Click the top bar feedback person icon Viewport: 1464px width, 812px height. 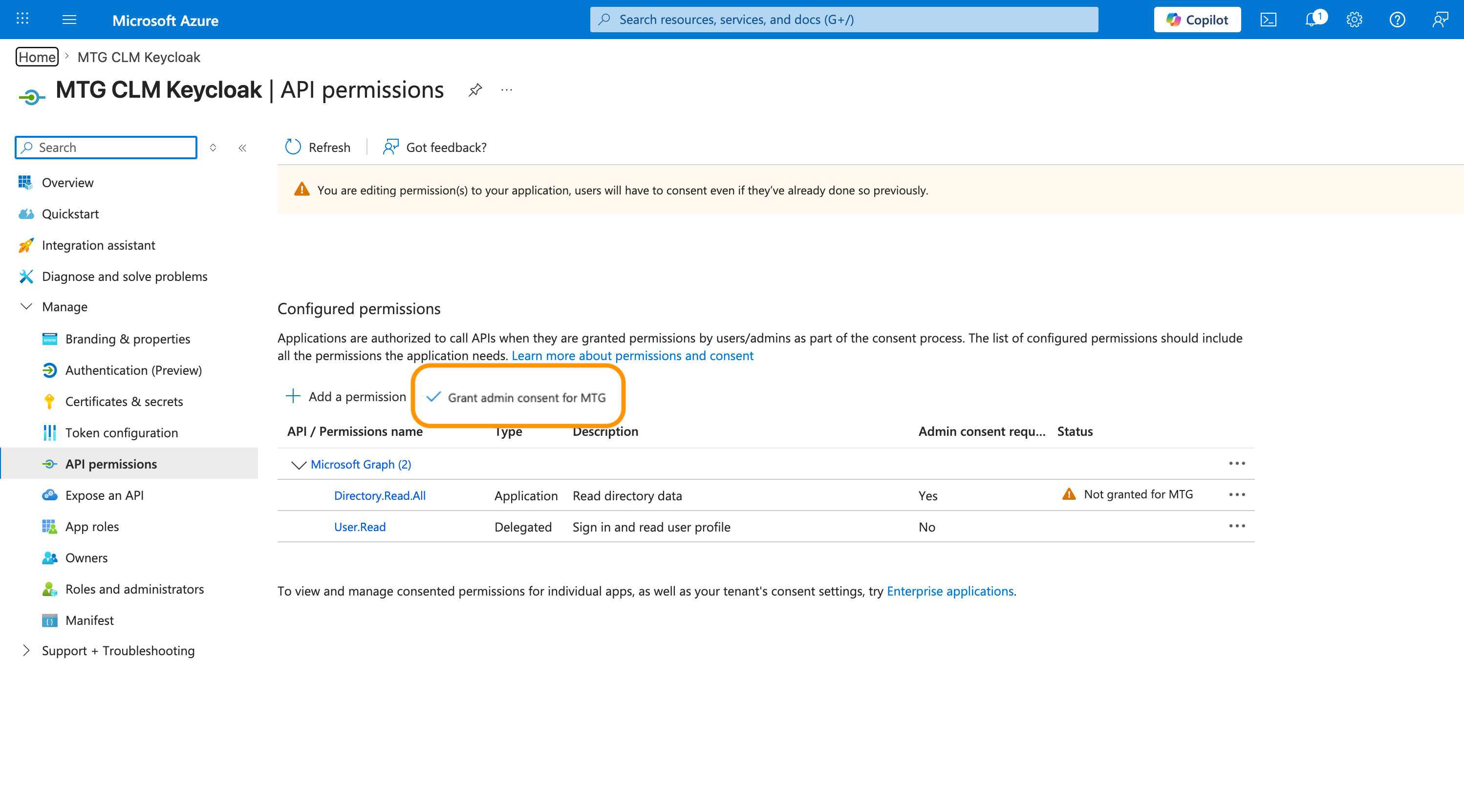tap(1440, 20)
